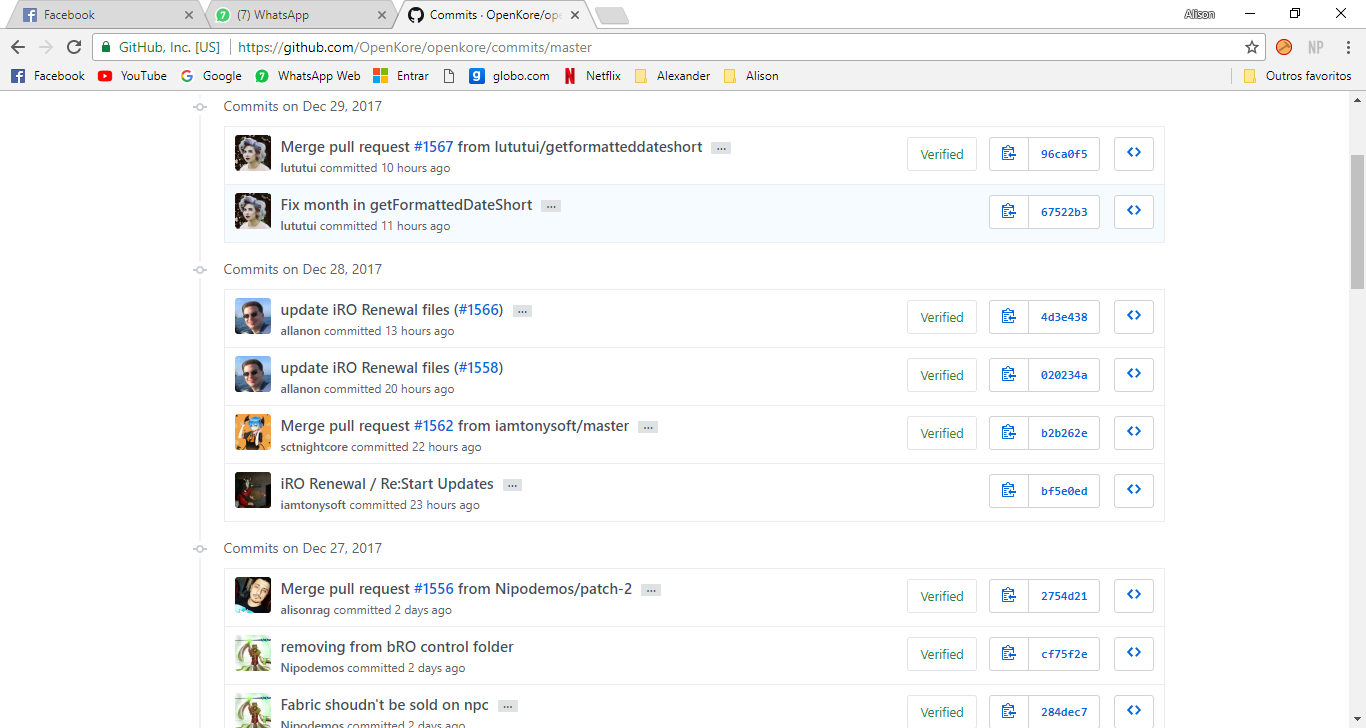This screenshot has height=728, width=1366.
Task: Click sctnightcore's avatar thumbnail
Action: (x=253, y=433)
